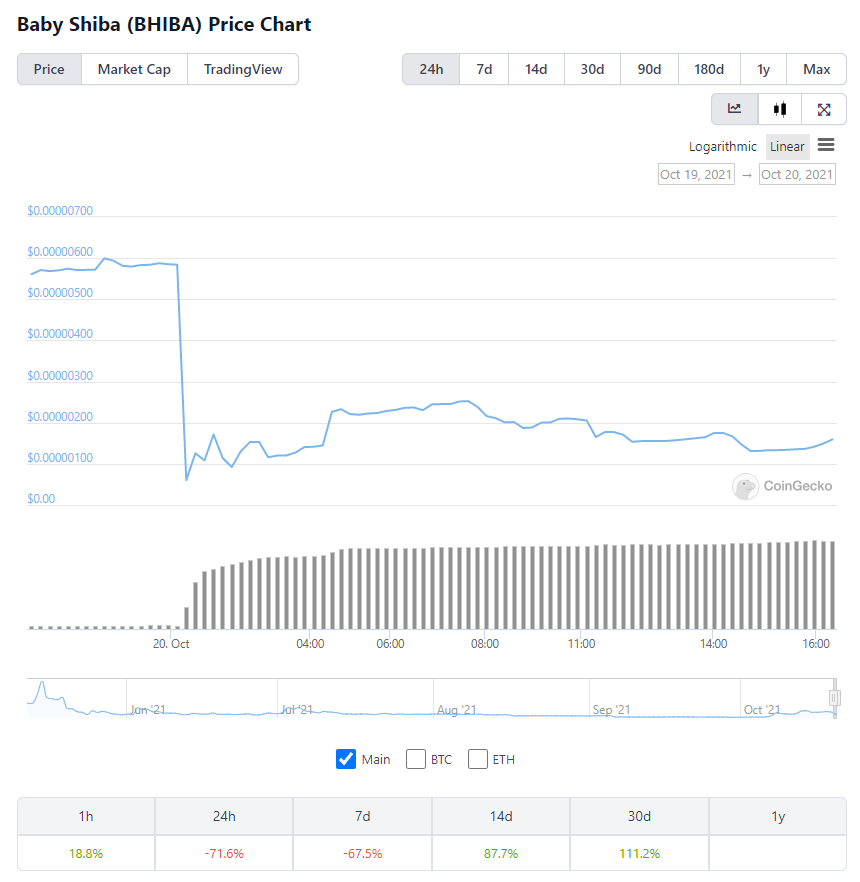Show the Max time range
Viewport: 860px width, 882px height.
click(x=817, y=69)
